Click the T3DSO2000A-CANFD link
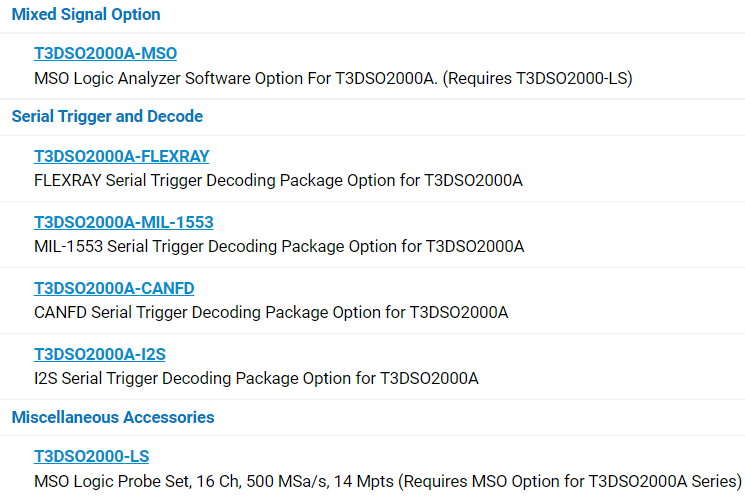 click(x=114, y=288)
